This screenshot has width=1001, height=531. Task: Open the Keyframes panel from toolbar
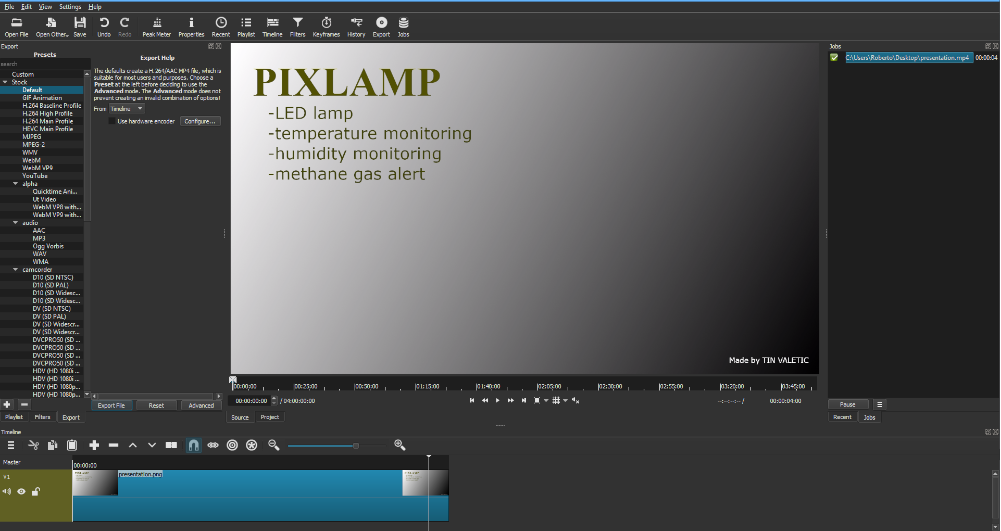click(326, 27)
